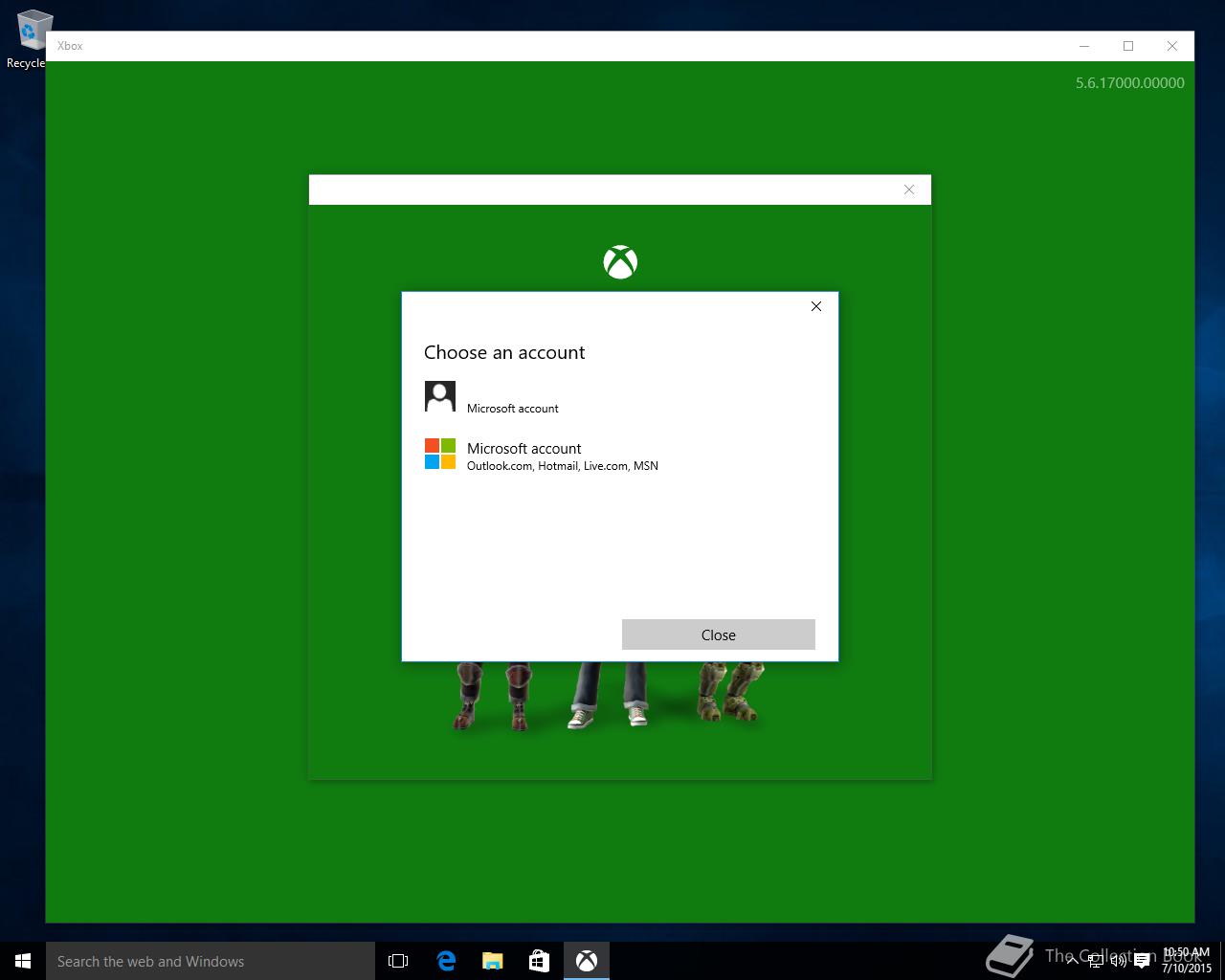Close the Xbox app window
Screen dimensions: 1225x980
(x=1172, y=46)
